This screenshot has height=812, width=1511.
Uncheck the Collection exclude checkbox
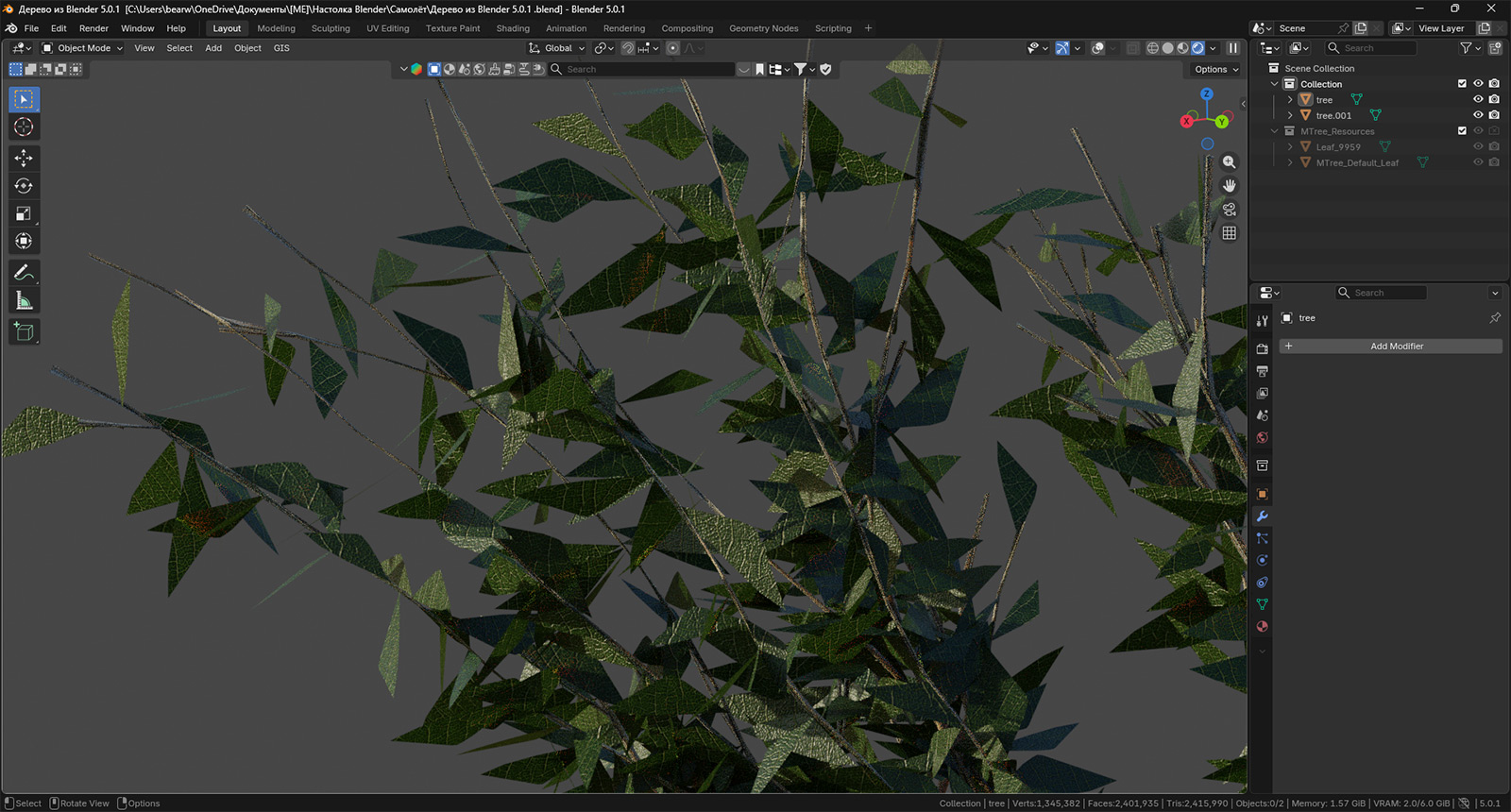tap(1462, 84)
